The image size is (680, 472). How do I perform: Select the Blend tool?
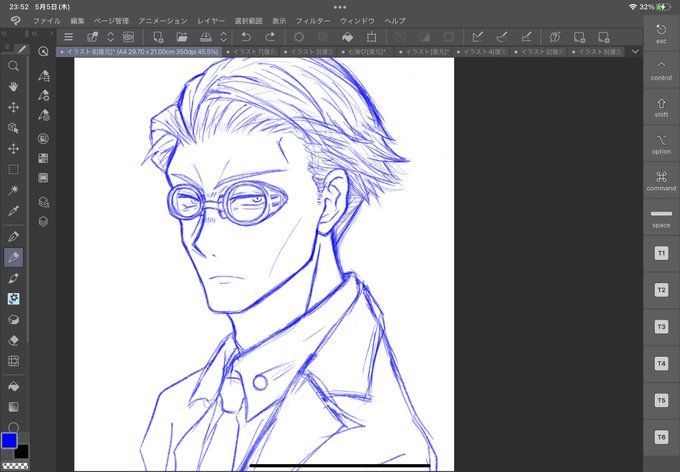point(13,320)
